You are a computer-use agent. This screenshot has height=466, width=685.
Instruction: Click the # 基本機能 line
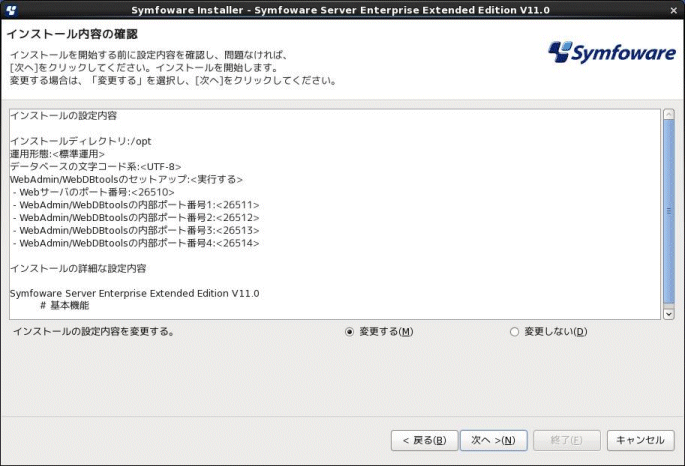click(64, 305)
